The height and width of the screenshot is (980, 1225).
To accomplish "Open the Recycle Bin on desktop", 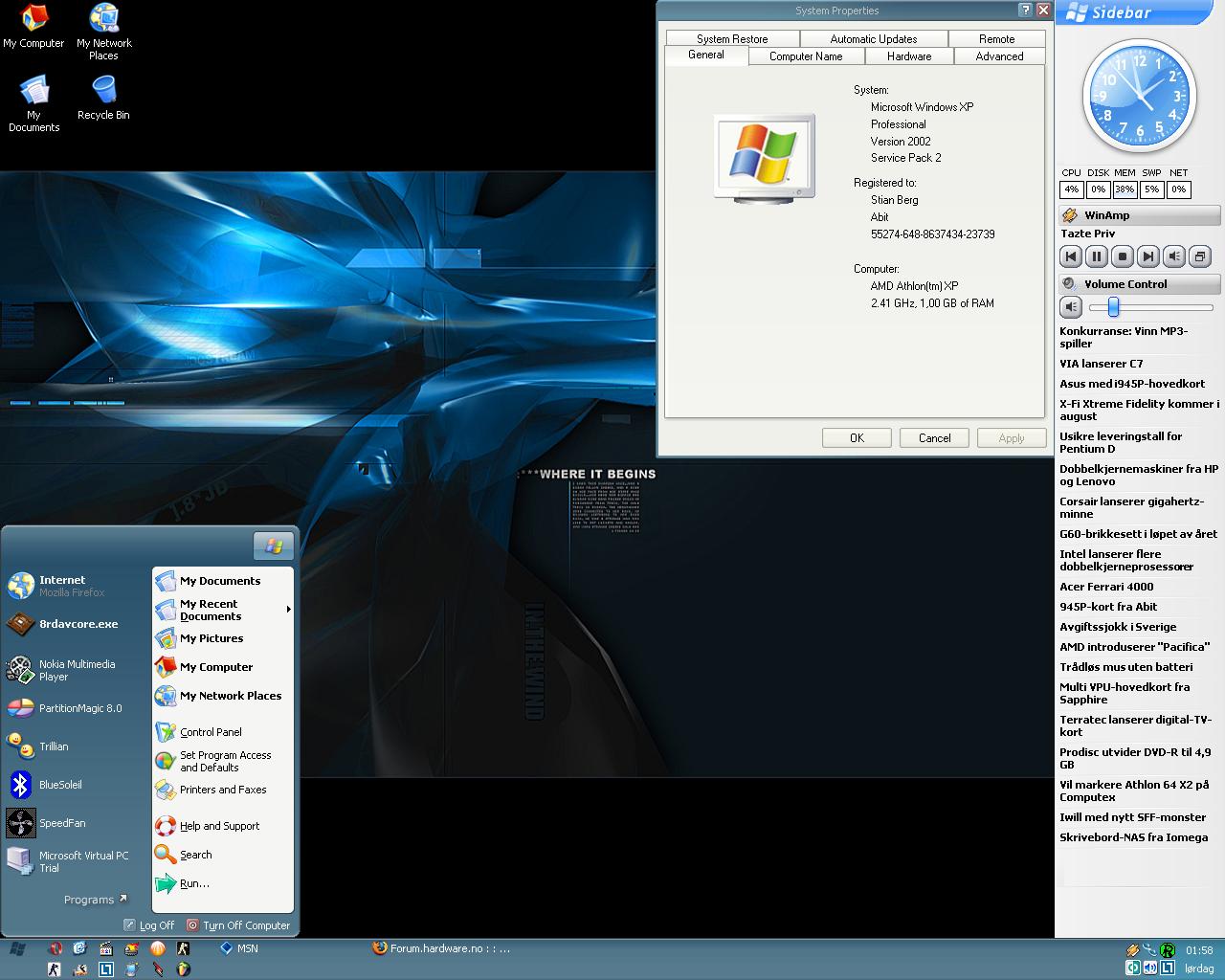I will [103, 98].
